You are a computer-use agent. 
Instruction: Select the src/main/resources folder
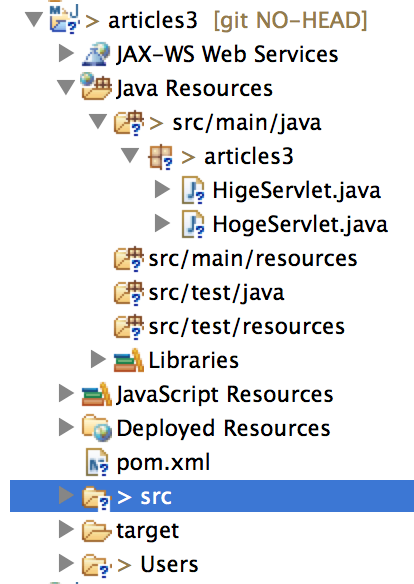click(236, 259)
